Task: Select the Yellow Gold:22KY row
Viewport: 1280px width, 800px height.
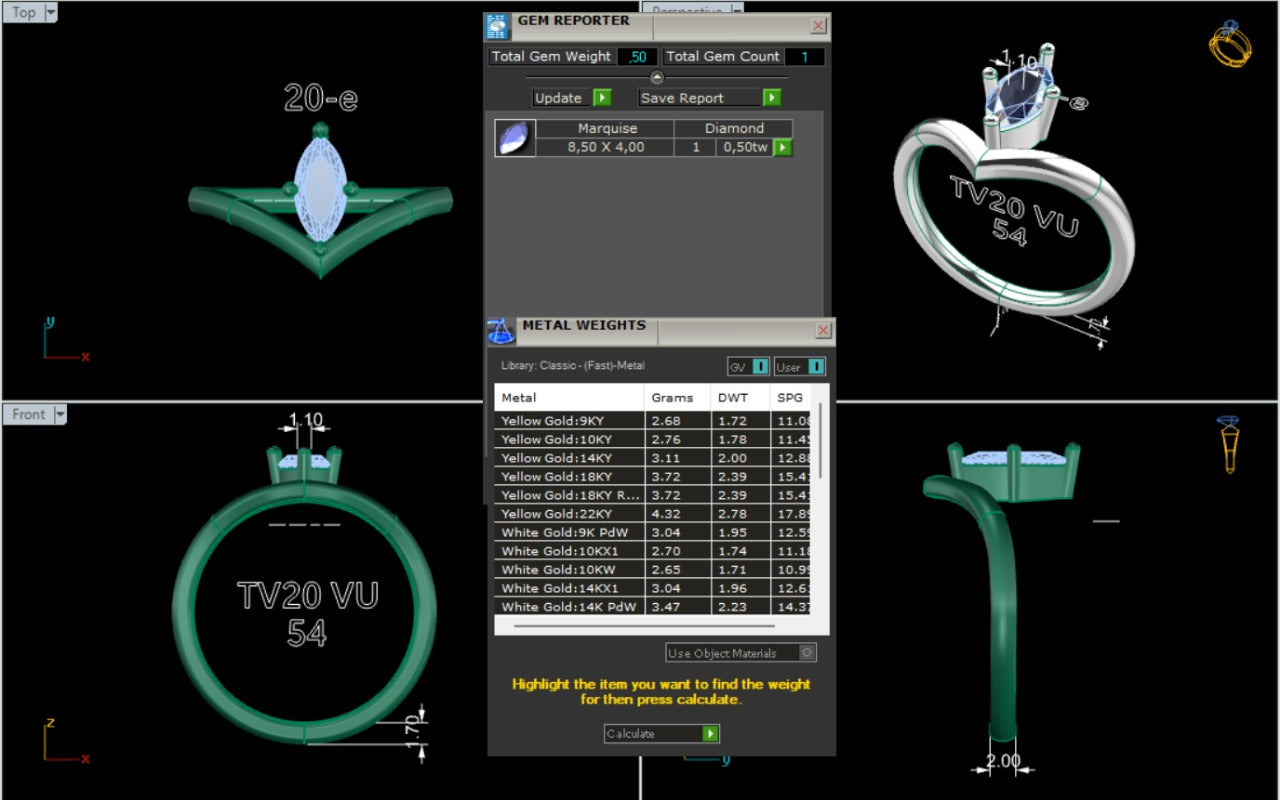Action: [x=652, y=514]
